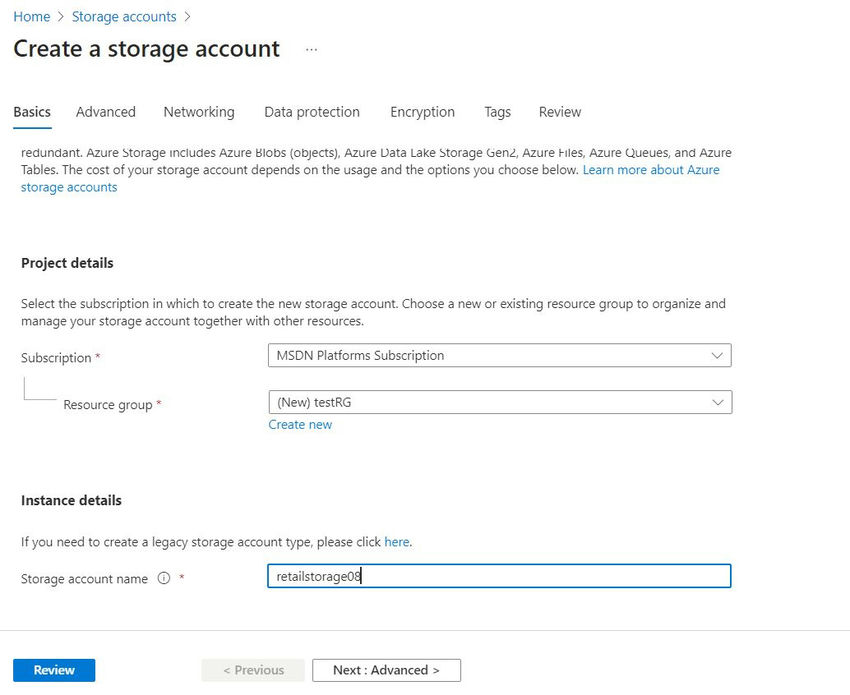Click the Next : Advanced button
Screen dimensions: 850x695
386,670
